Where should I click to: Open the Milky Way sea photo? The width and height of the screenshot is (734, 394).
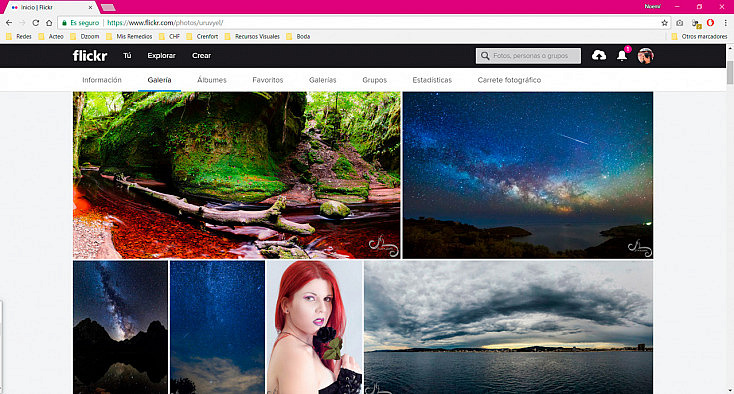[x=528, y=175]
